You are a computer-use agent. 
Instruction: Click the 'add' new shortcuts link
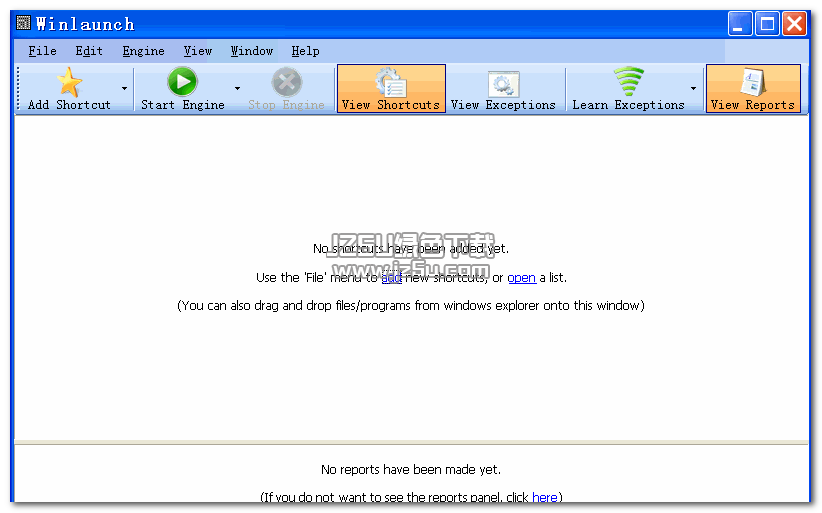(x=392, y=278)
